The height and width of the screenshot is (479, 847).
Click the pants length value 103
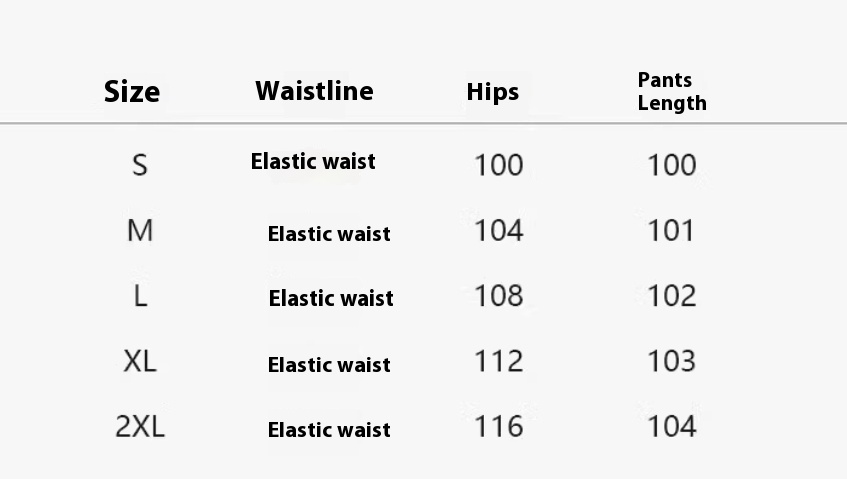671,361
